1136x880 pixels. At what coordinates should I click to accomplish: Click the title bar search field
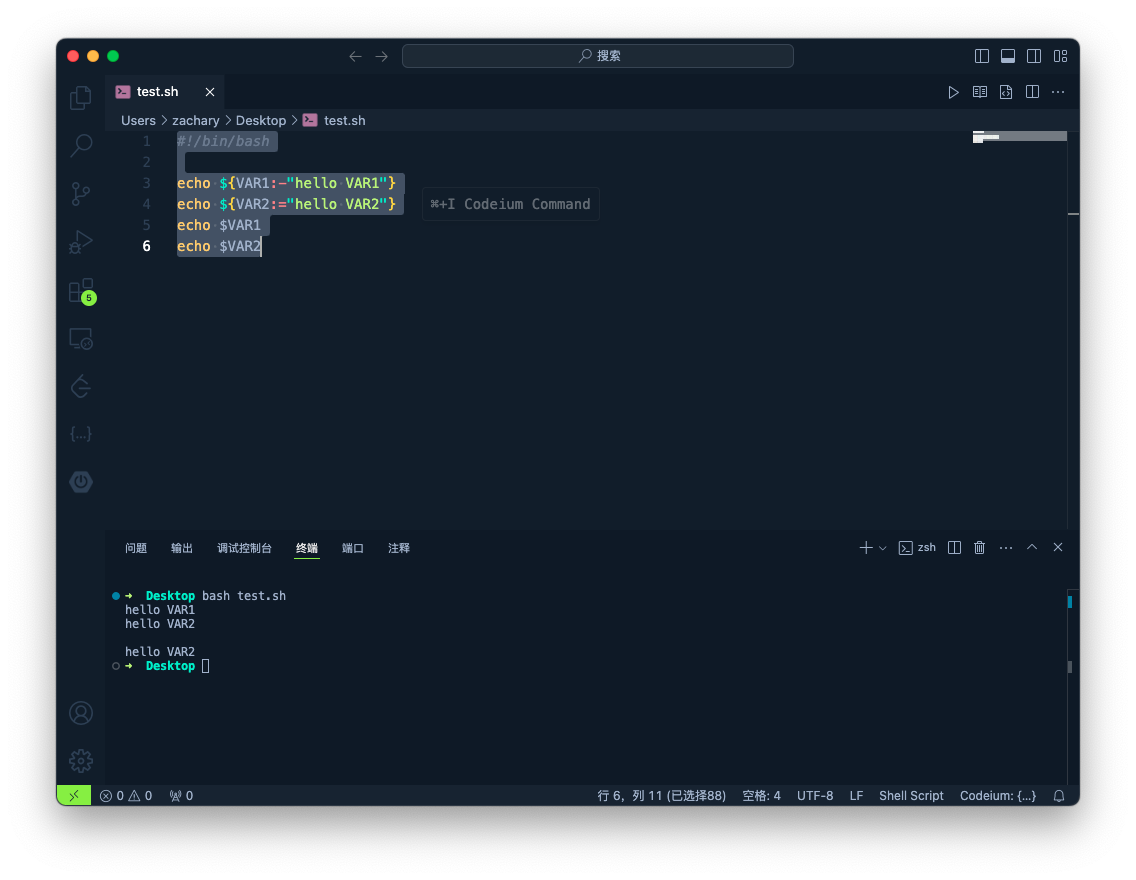pyautogui.click(x=598, y=56)
